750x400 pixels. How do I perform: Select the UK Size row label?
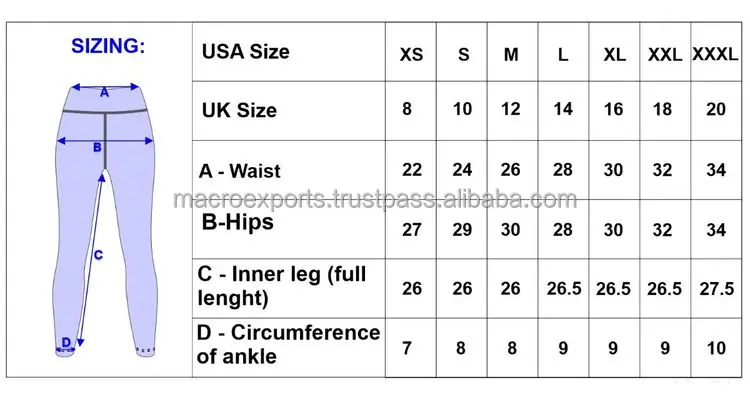click(x=239, y=110)
